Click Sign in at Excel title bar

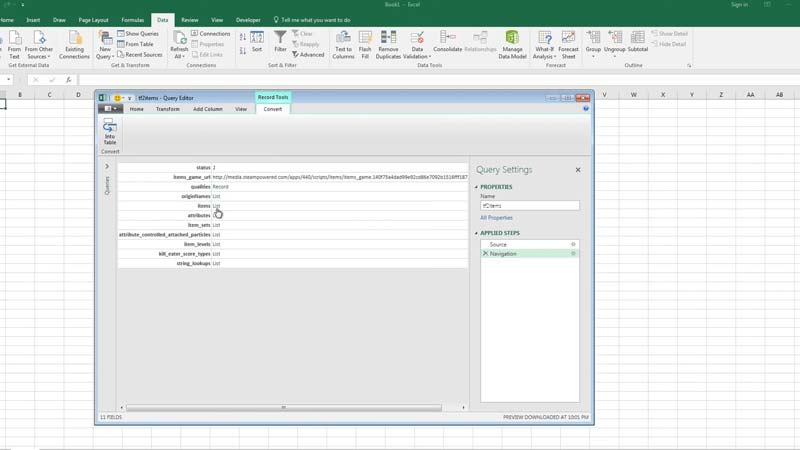click(x=739, y=5)
